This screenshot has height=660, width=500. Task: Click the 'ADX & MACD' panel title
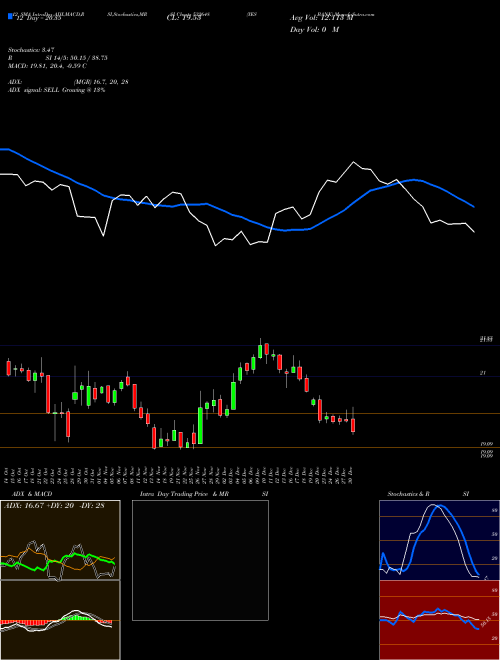click(x=32, y=494)
